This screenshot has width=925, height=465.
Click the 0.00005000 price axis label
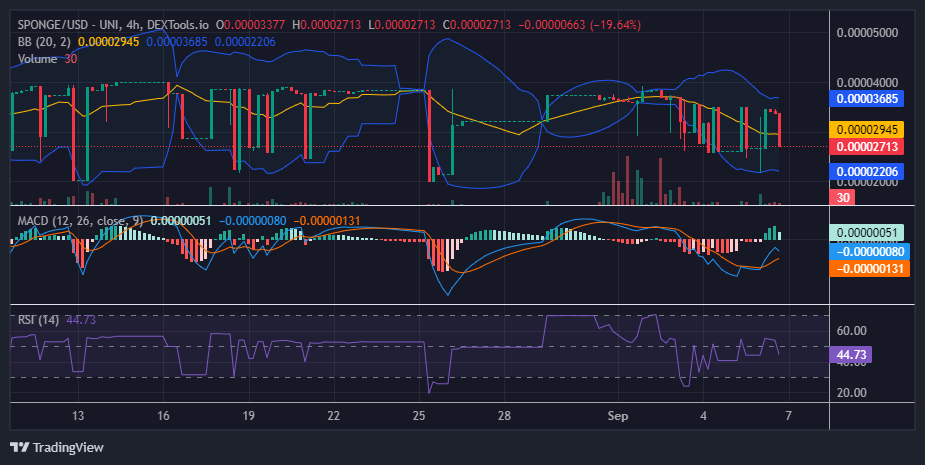pyautogui.click(x=867, y=32)
